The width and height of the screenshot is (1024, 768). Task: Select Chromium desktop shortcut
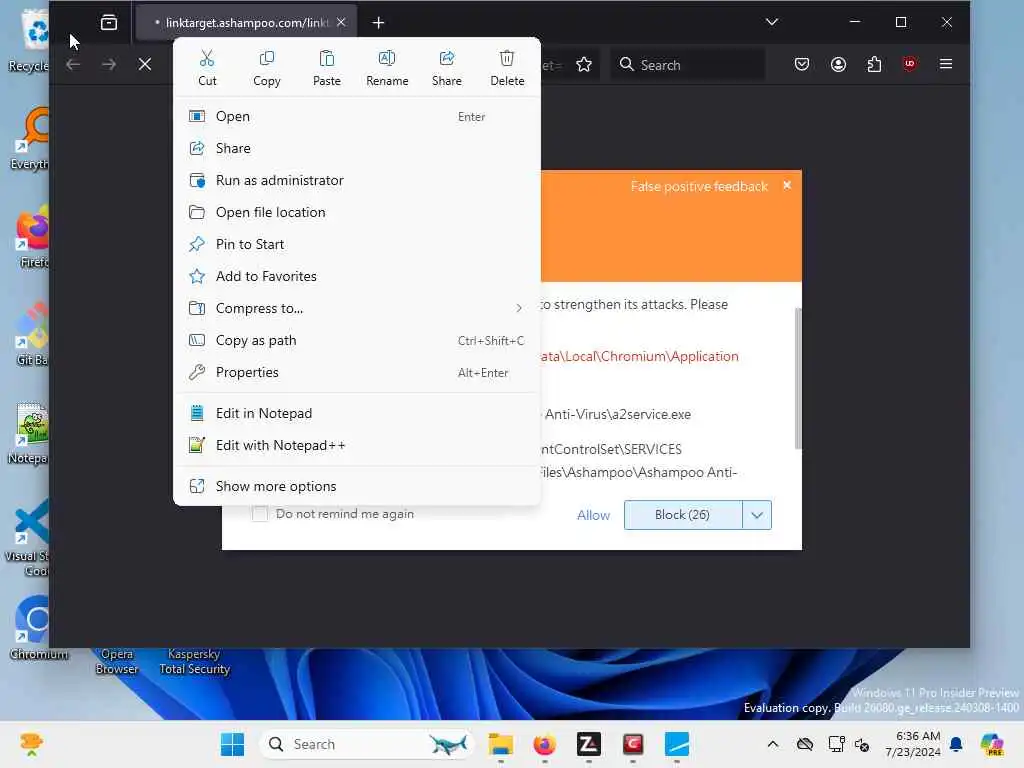(37, 628)
